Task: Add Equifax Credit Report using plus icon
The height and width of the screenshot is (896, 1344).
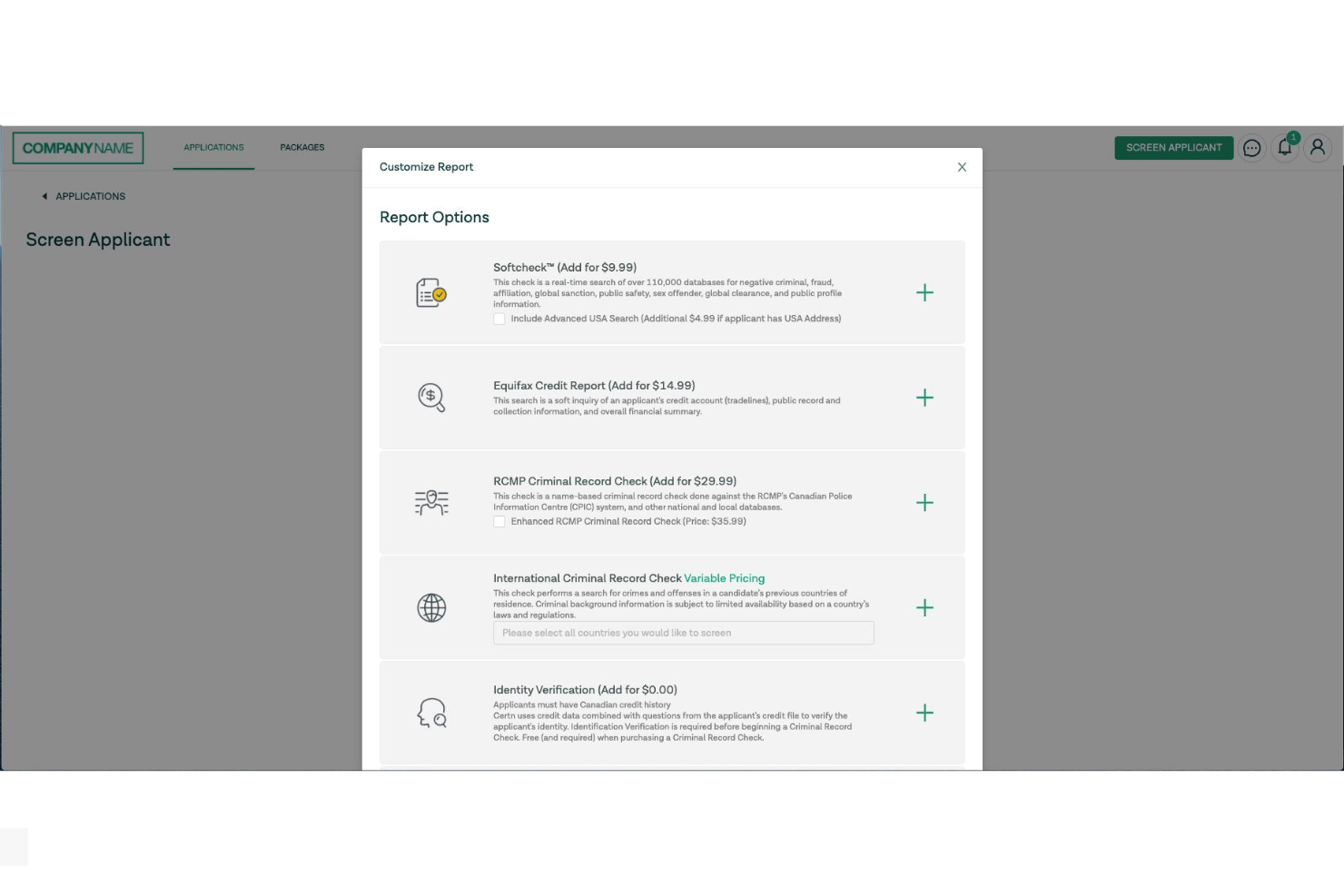Action: pyautogui.click(x=924, y=398)
